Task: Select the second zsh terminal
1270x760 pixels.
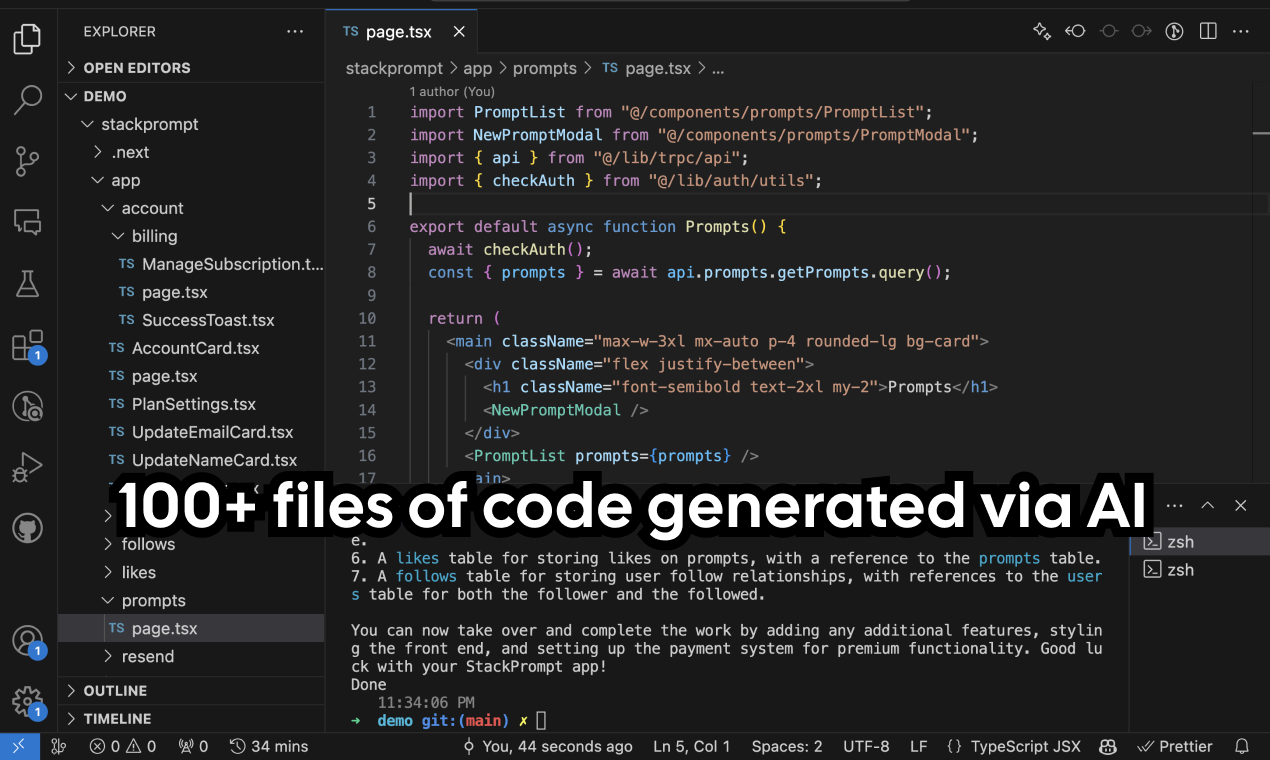Action: (1198, 570)
